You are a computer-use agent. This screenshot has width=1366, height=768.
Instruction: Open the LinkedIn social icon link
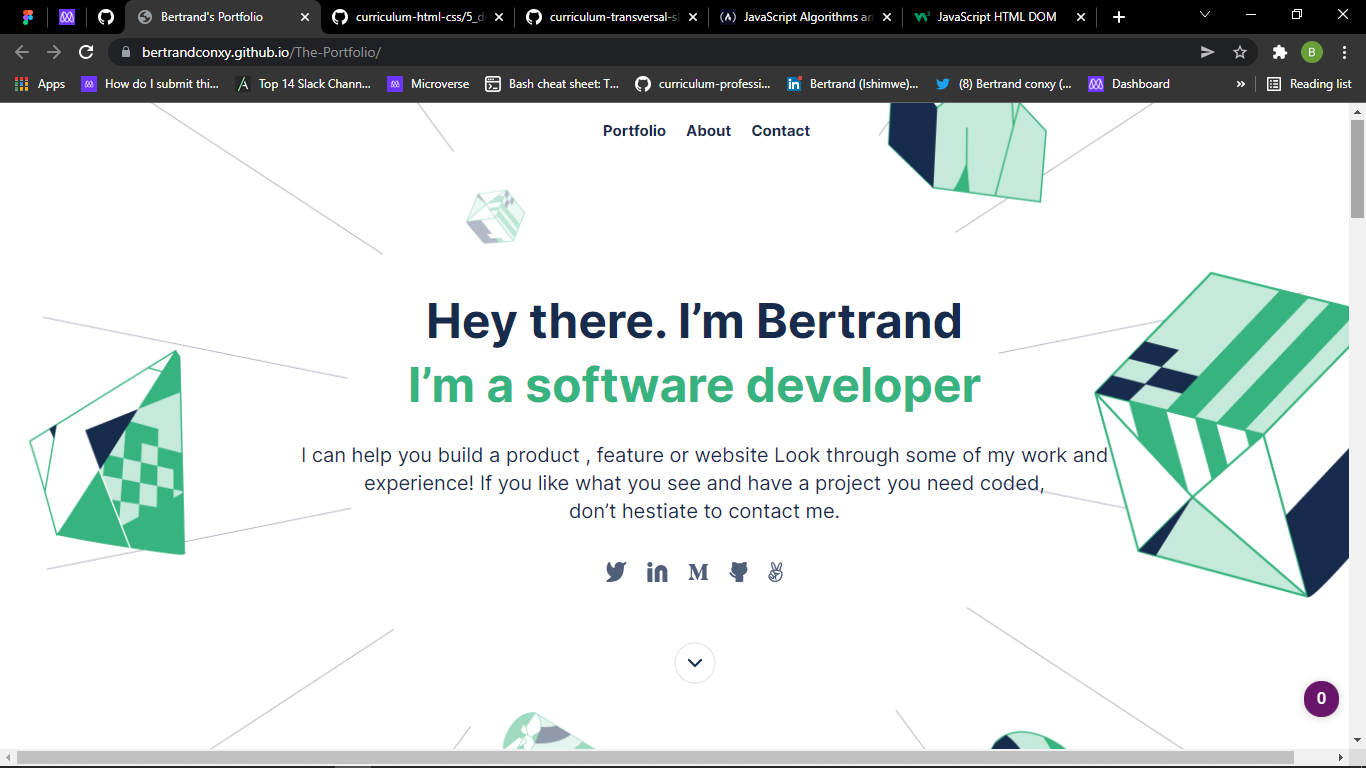(657, 572)
